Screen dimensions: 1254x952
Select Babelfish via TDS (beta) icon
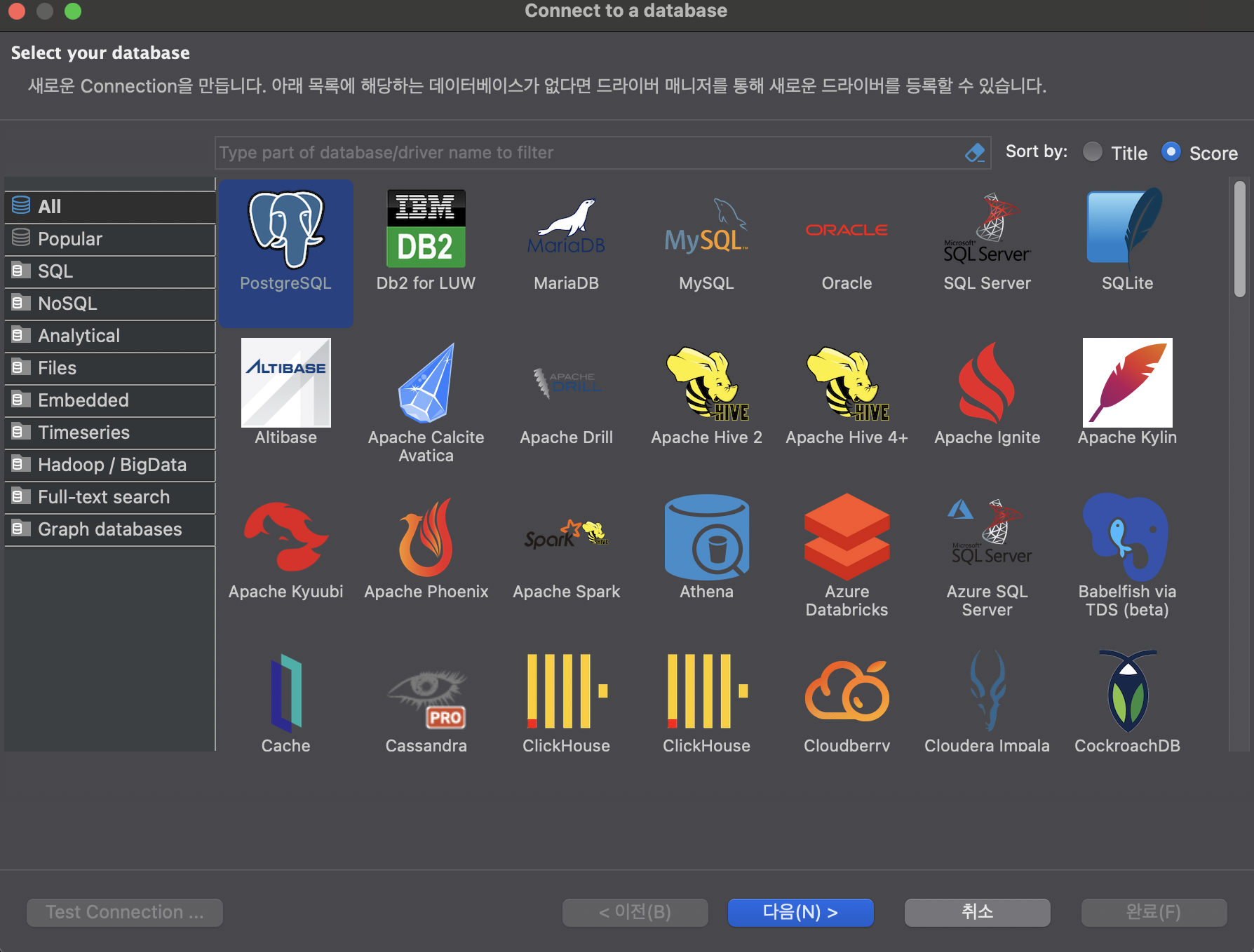[x=1127, y=537]
